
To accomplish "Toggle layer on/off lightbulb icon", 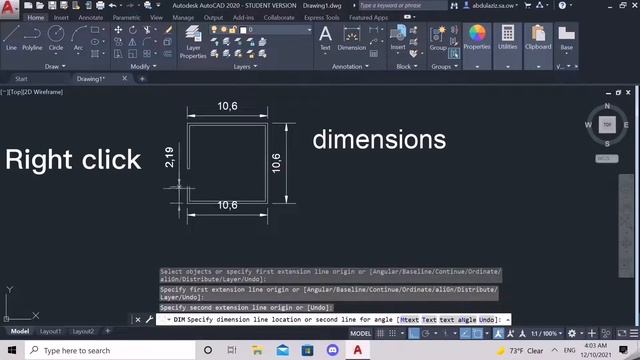I will point(214,30).
